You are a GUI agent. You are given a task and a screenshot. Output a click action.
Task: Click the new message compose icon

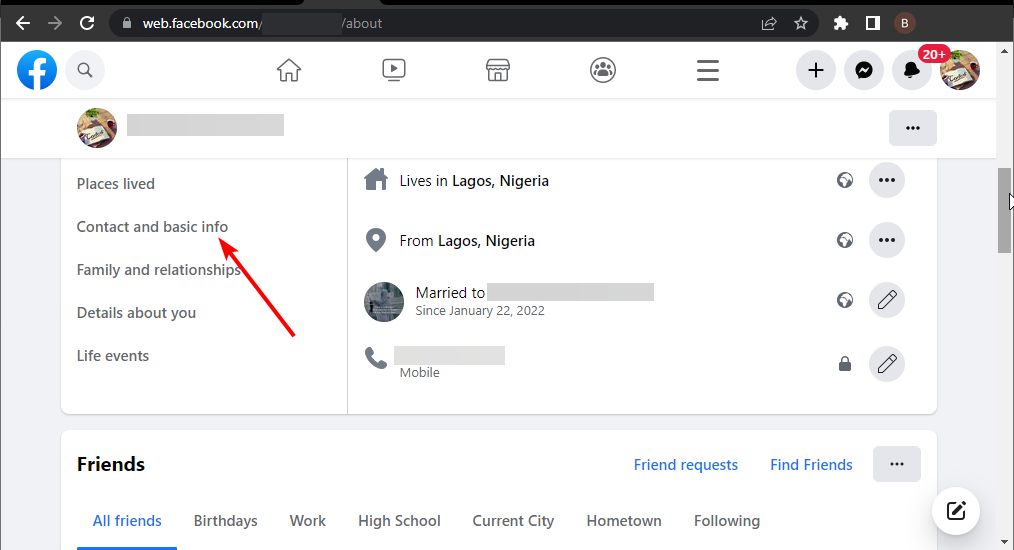point(956,511)
